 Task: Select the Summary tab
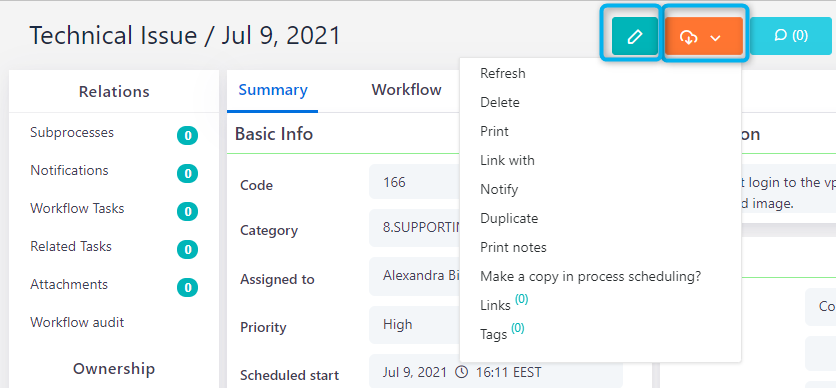[x=273, y=90]
